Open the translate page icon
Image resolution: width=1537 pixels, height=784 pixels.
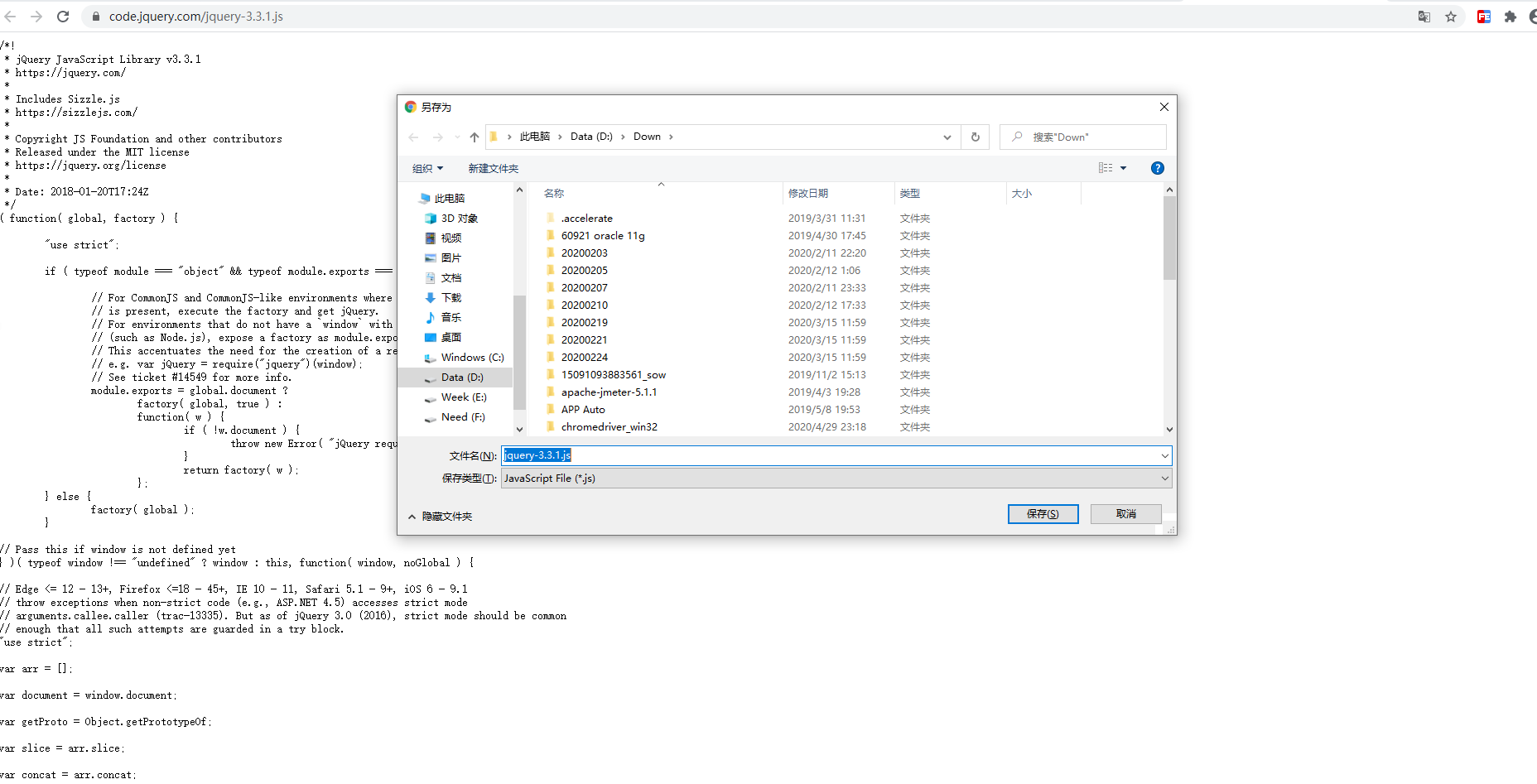coord(1424,17)
